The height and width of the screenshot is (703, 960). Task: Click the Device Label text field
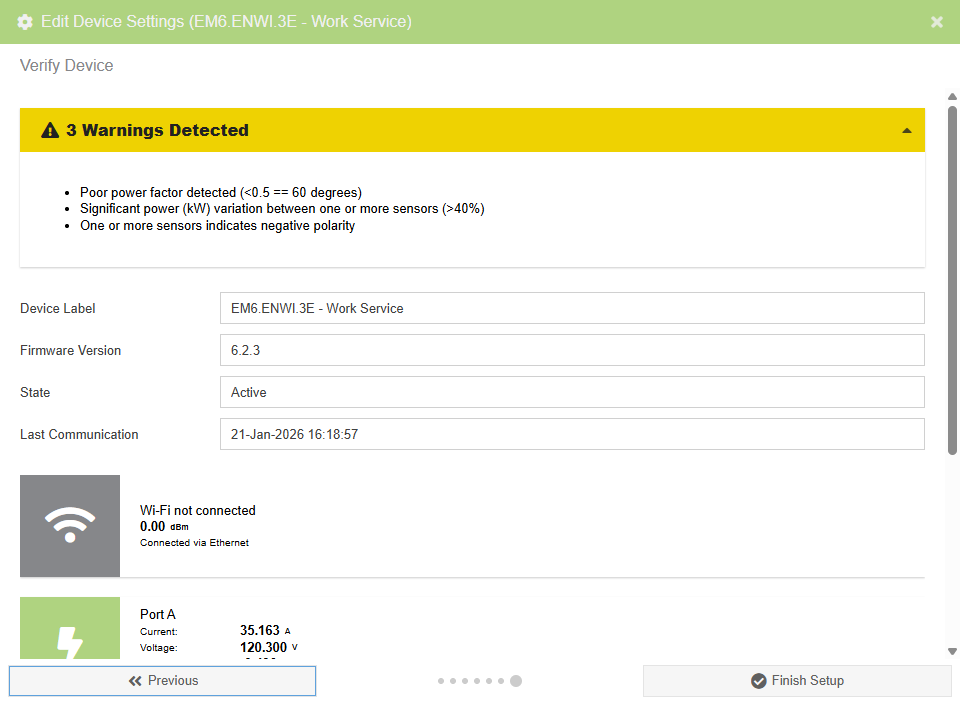pyautogui.click(x=571, y=308)
